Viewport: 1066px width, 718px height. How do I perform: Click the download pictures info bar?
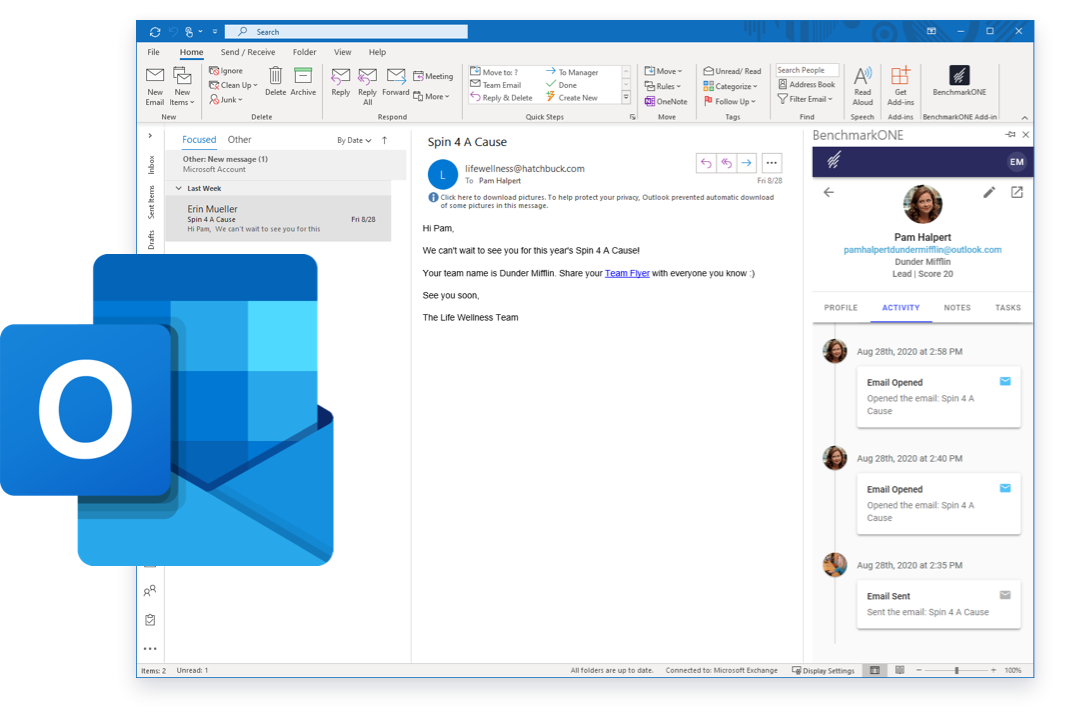[x=602, y=201]
